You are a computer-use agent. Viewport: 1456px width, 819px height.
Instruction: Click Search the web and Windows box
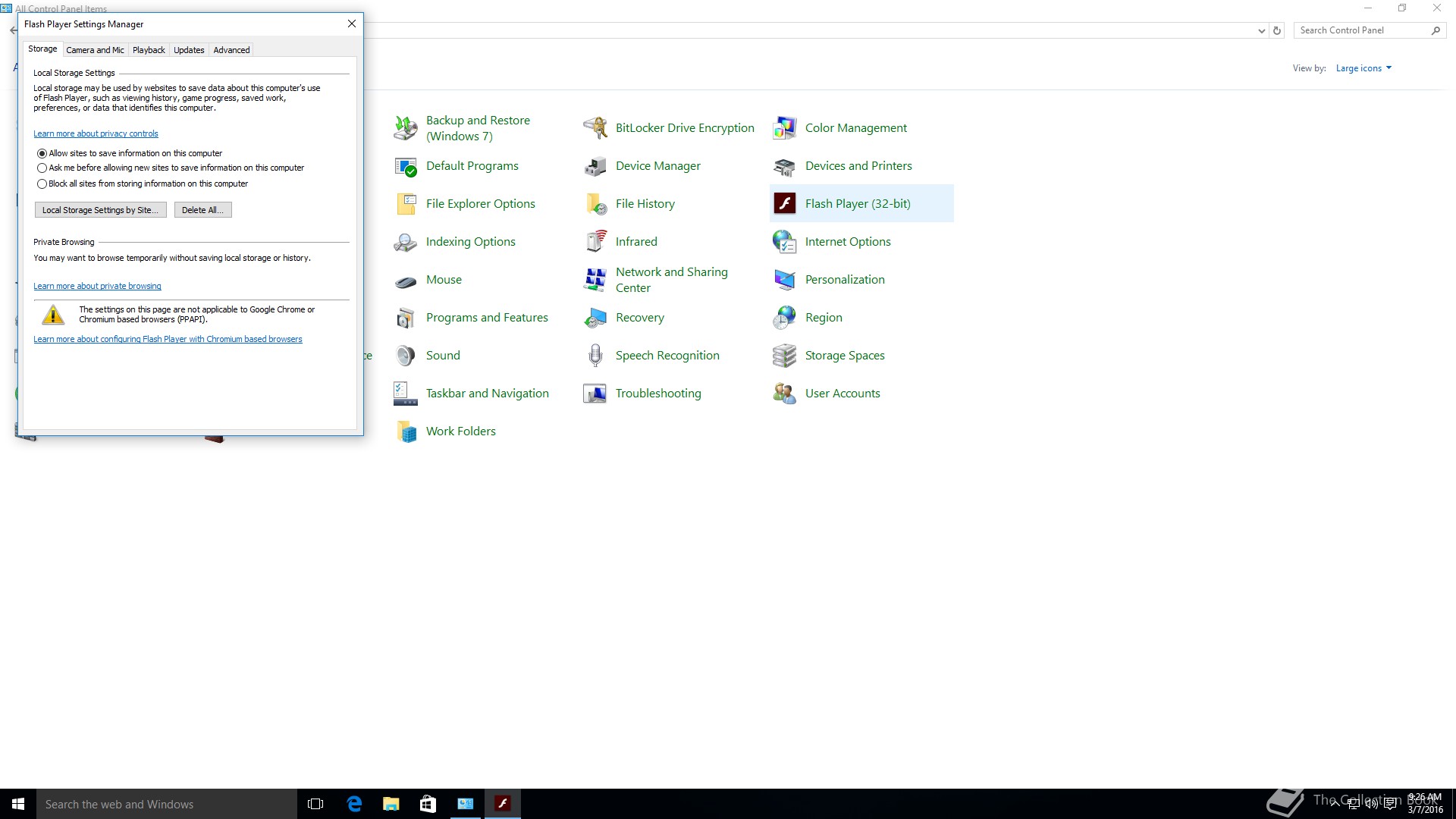pos(167,804)
